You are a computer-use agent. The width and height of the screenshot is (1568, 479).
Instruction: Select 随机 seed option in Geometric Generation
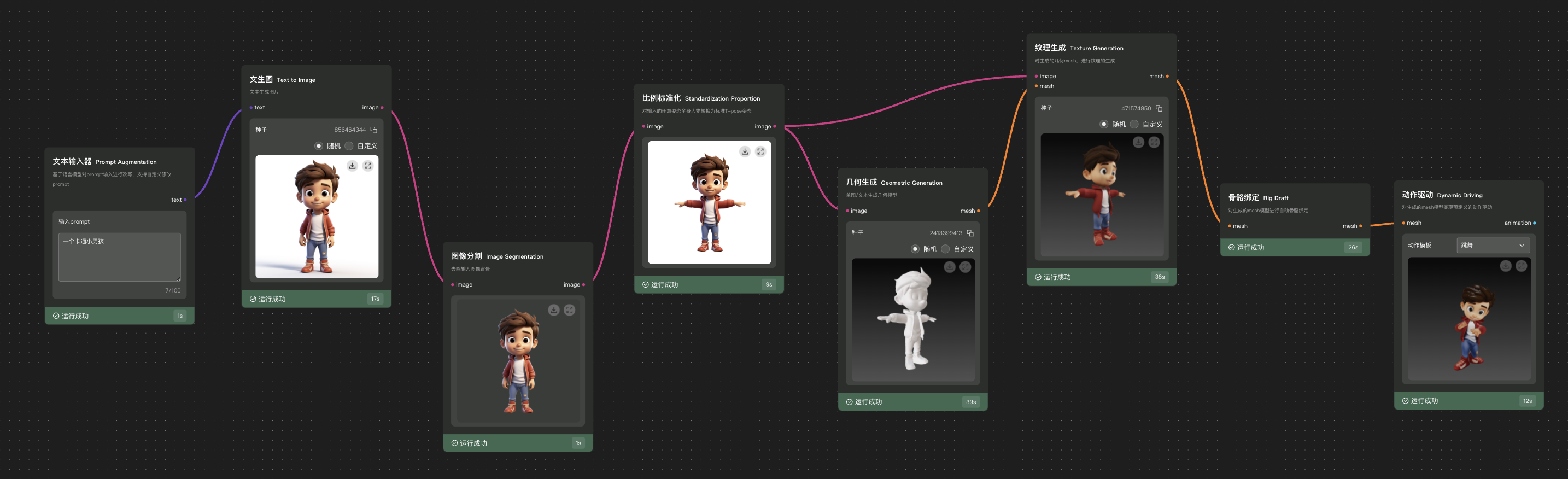tap(915, 249)
